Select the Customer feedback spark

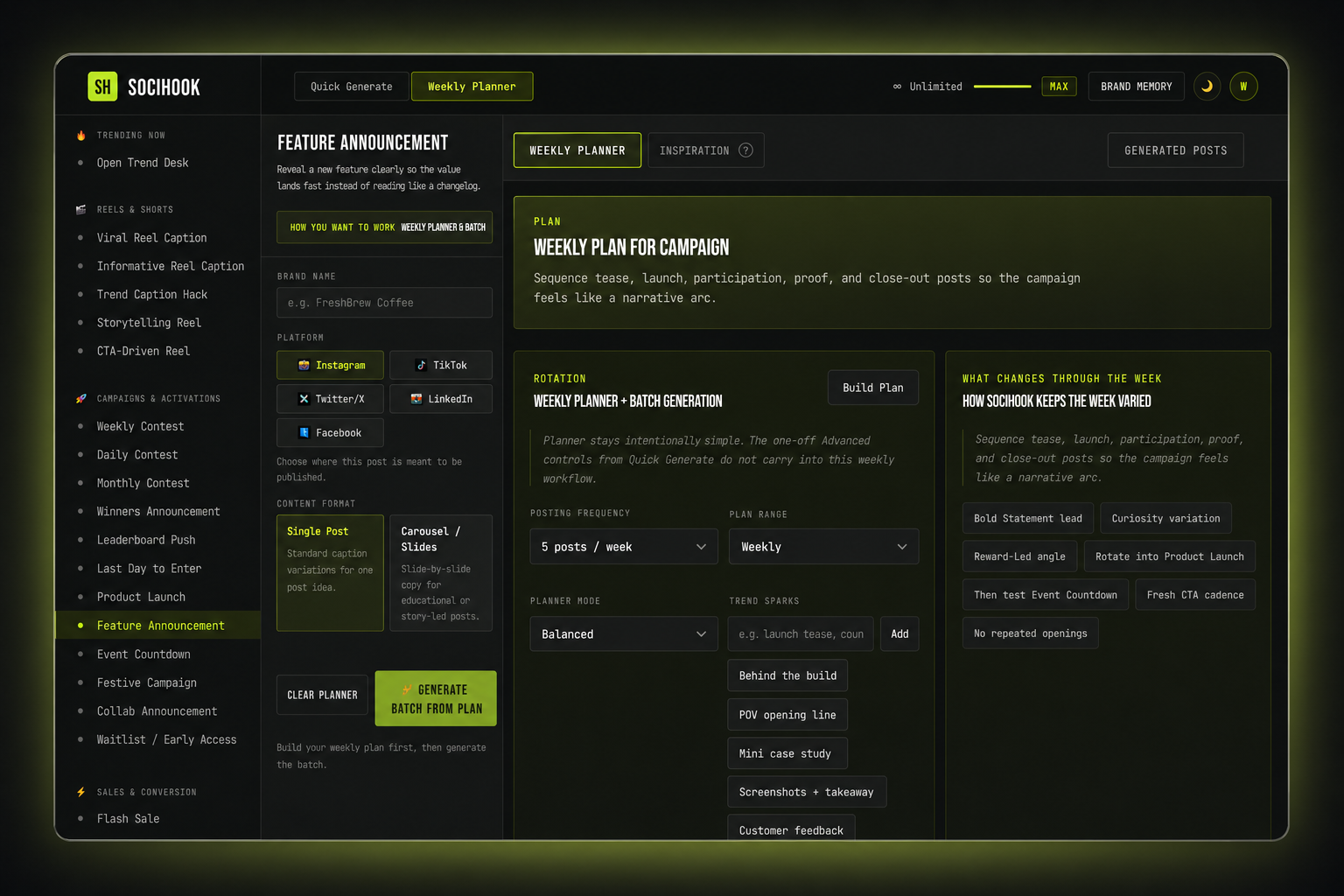click(x=791, y=829)
